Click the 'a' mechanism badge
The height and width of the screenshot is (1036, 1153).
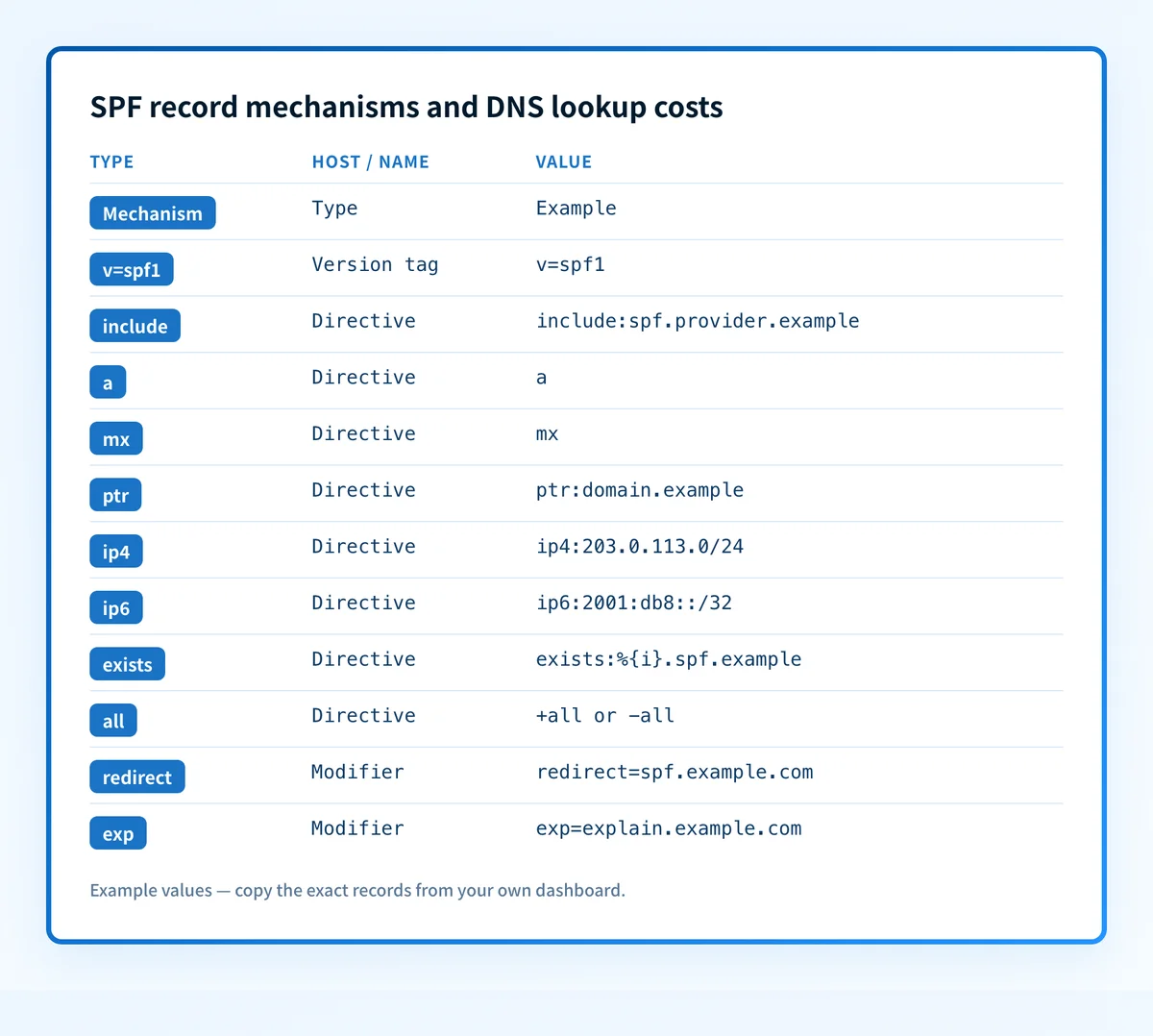point(108,382)
